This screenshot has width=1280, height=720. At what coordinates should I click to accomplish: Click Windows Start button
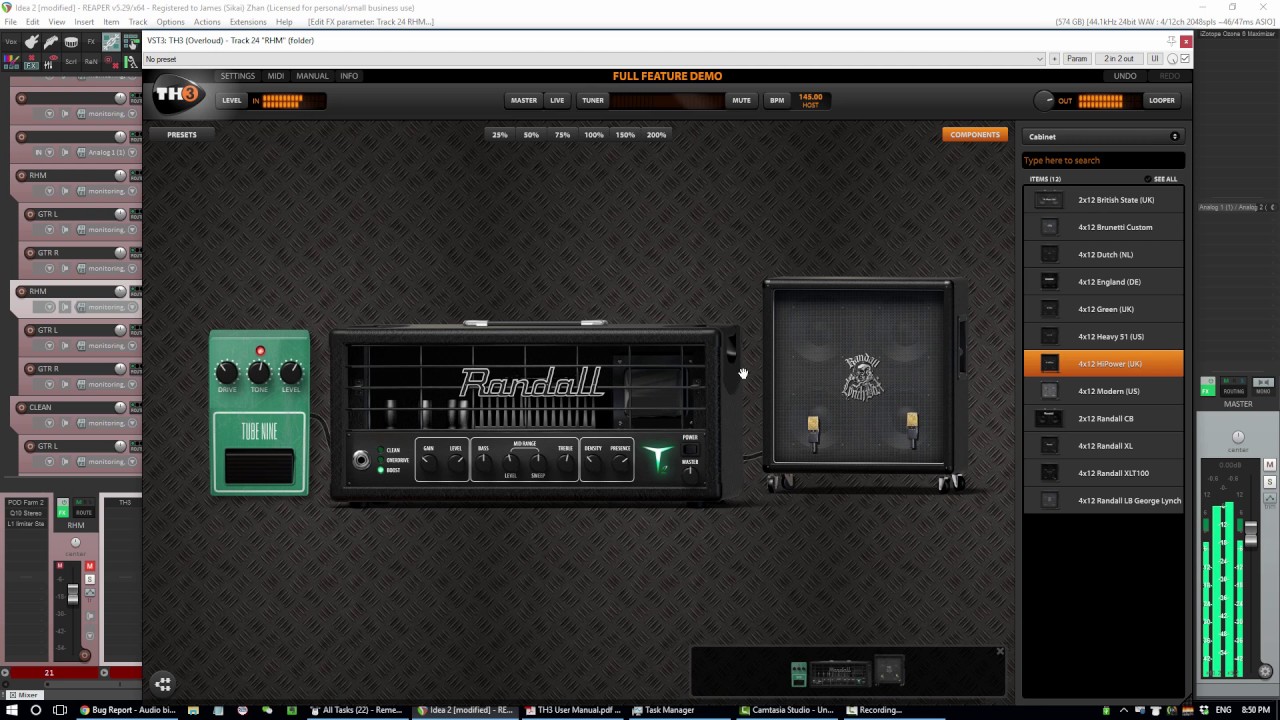pos(12,710)
